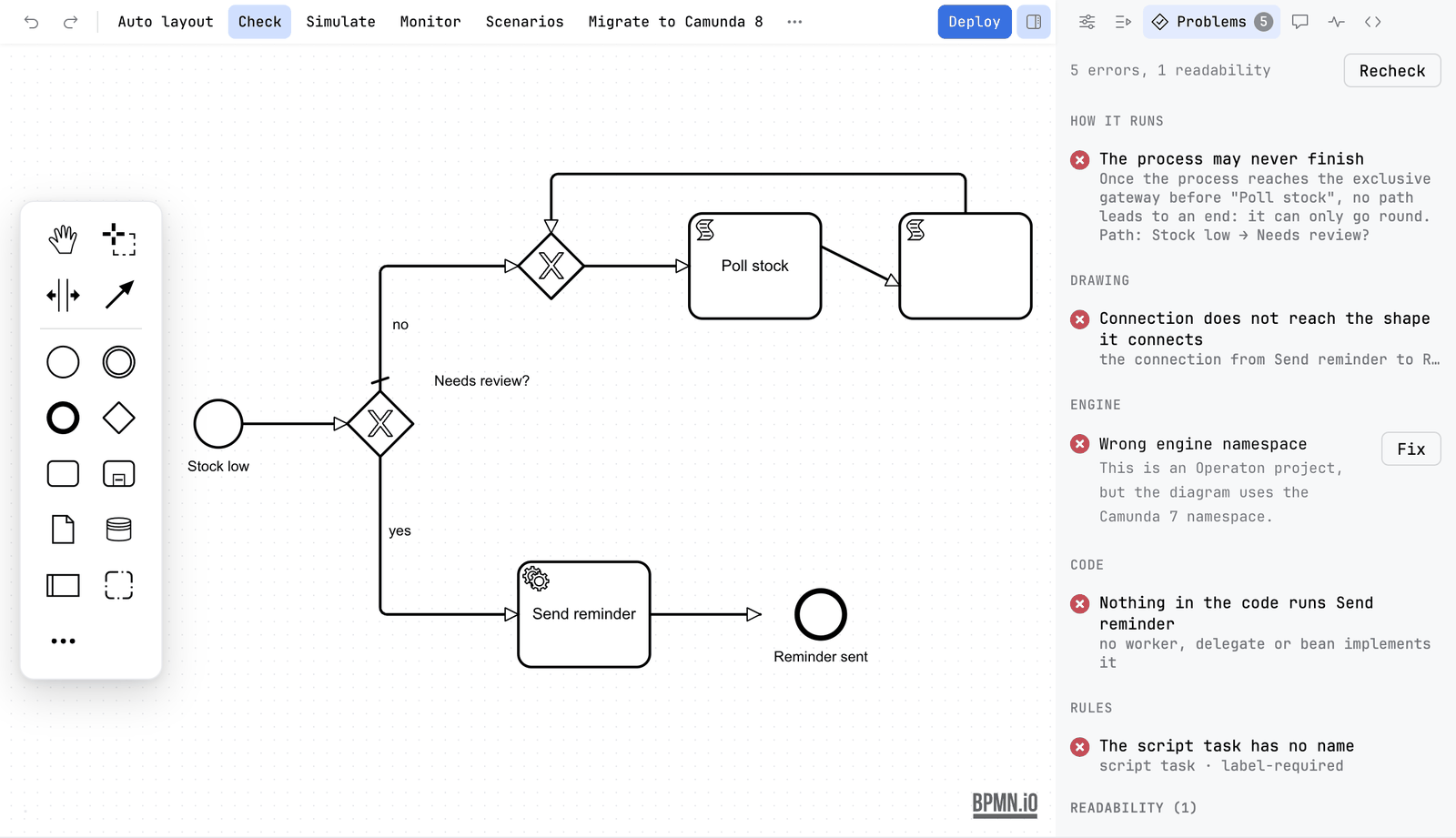The height and width of the screenshot is (838, 1456).
Task: Open the properties sliders panel
Action: tap(1087, 22)
